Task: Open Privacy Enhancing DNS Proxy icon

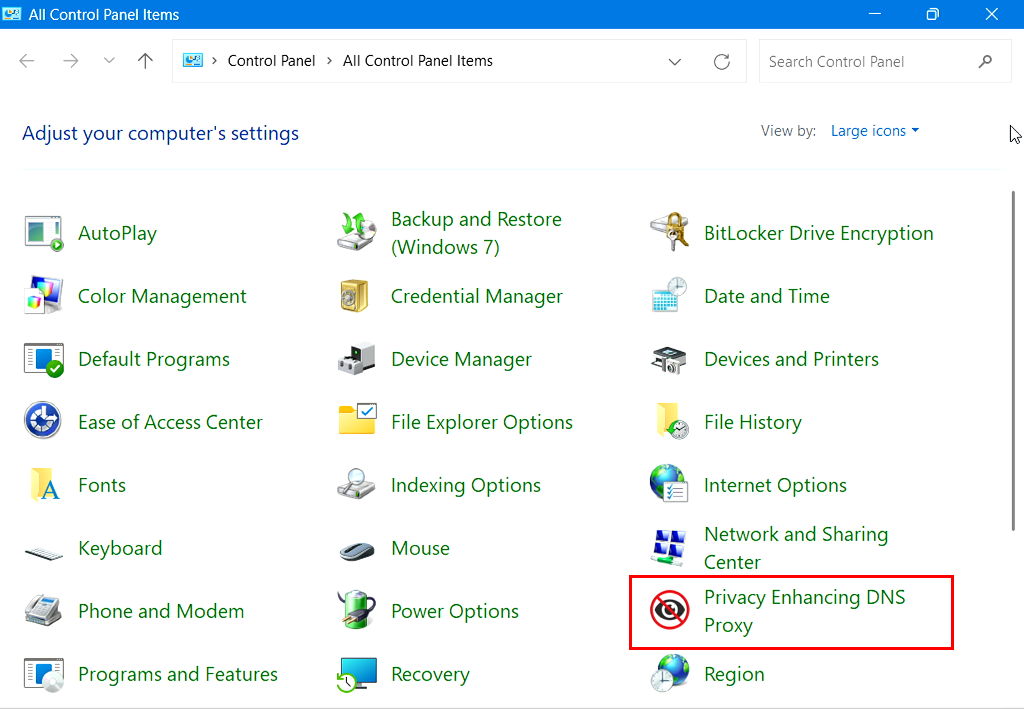Action: (x=669, y=611)
